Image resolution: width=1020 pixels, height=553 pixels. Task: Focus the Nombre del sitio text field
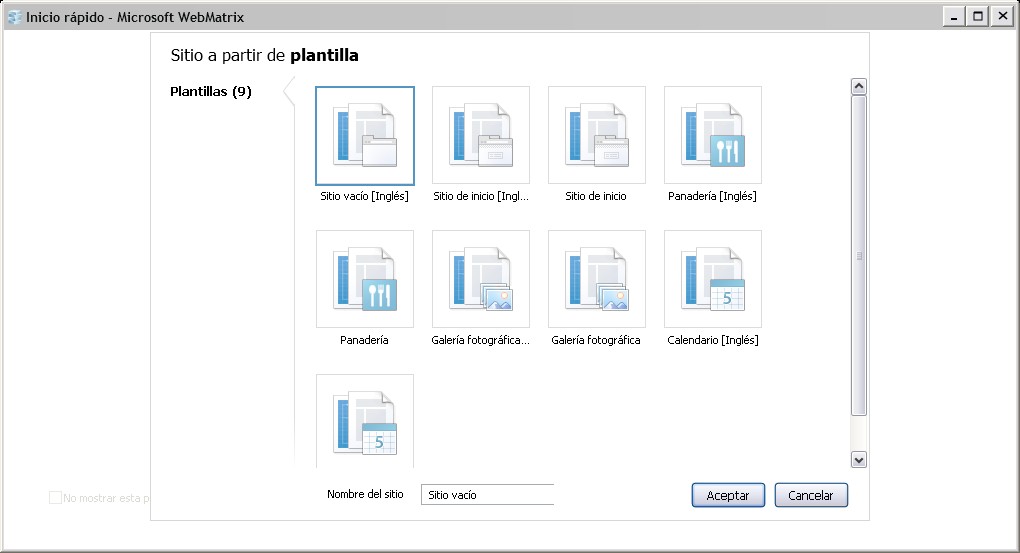(487, 494)
